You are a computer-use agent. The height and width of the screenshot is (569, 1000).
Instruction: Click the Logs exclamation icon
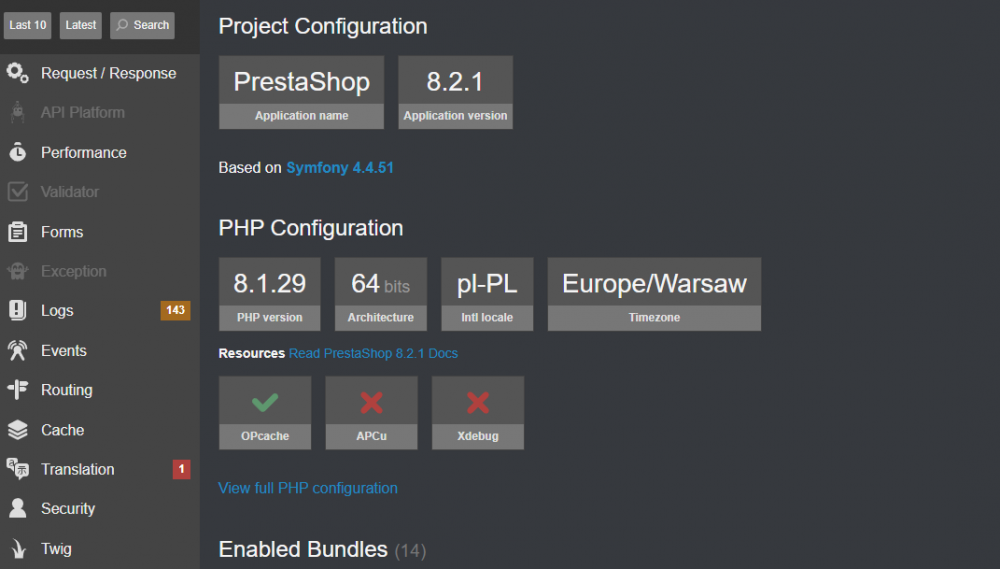coord(18,311)
